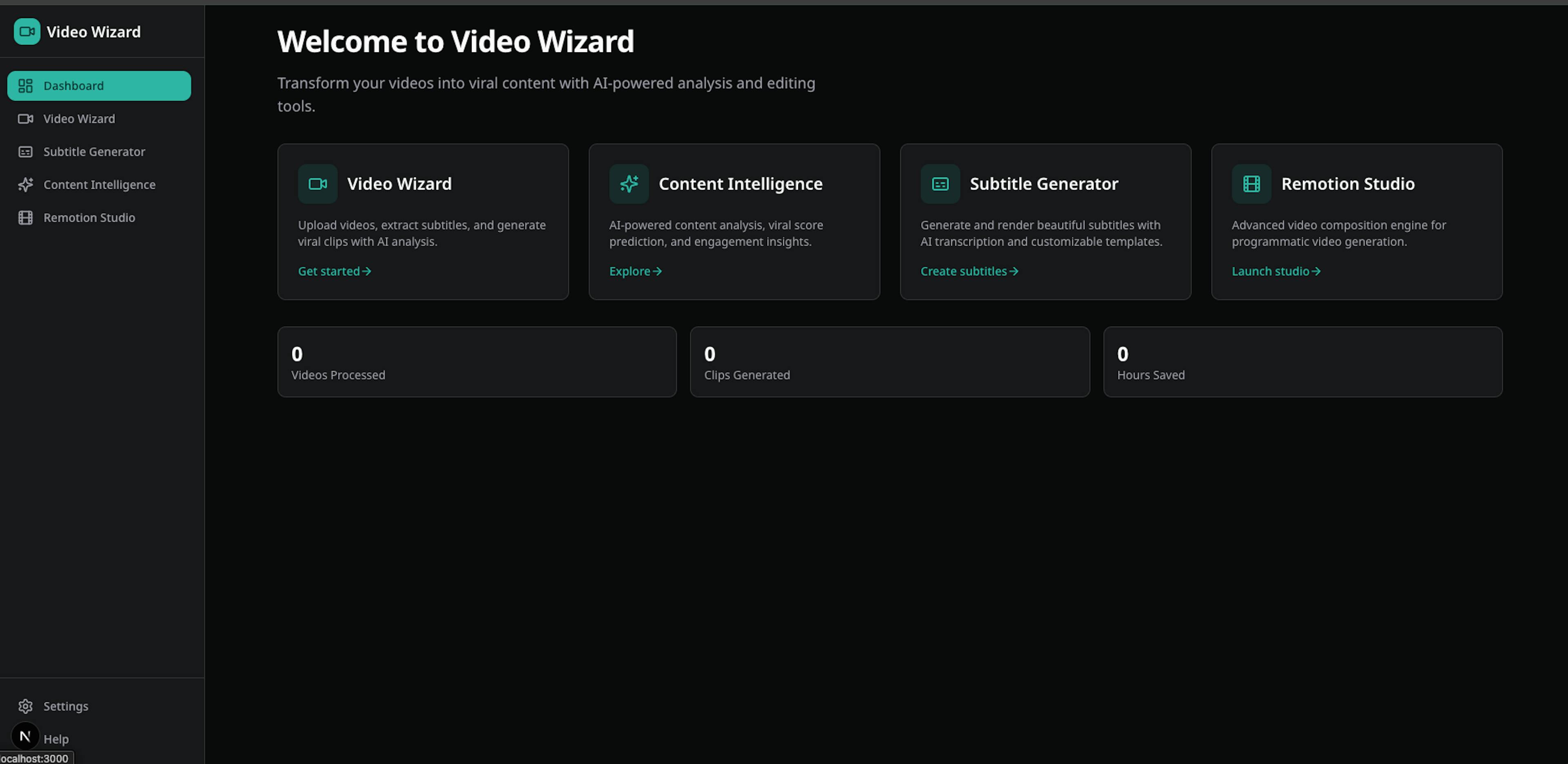Select the Content Intelligence sparkles icon
The width and height of the screenshot is (1568, 764).
point(25,185)
